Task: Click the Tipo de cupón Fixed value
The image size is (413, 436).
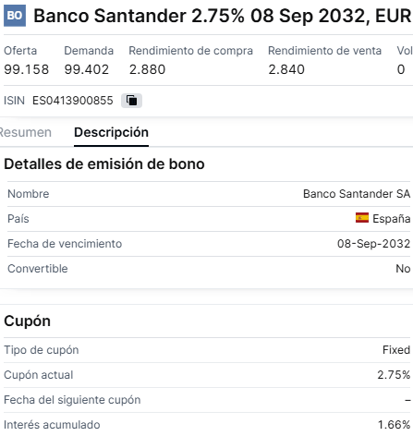Action: click(x=396, y=350)
